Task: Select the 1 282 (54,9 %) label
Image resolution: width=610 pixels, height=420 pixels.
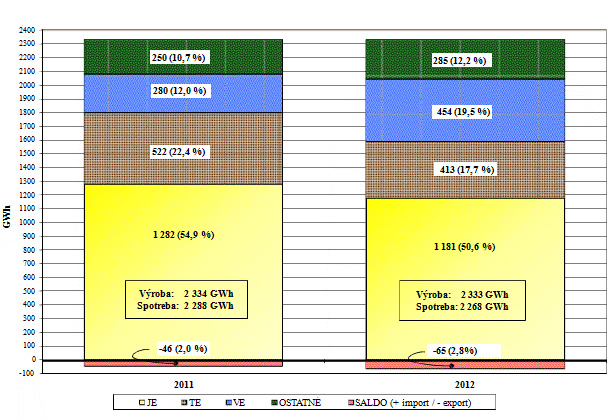Action: pyautogui.click(x=184, y=234)
